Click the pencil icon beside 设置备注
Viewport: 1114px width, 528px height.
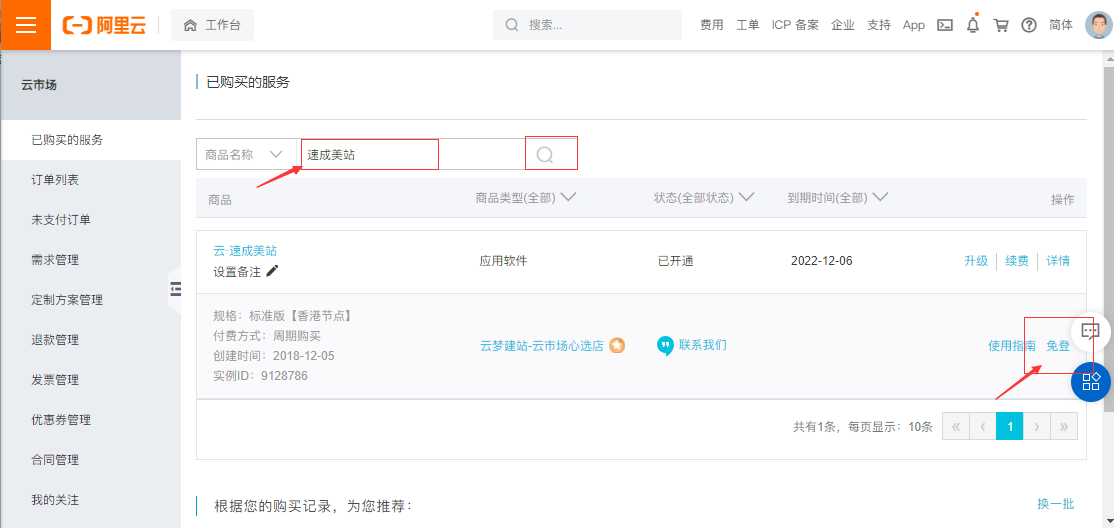272,271
